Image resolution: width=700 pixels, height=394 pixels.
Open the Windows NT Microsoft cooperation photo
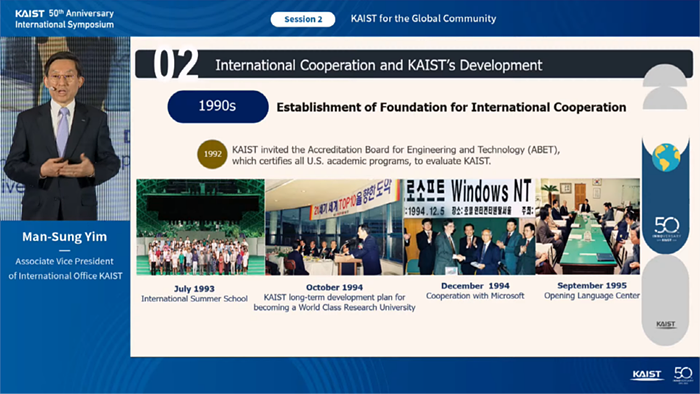[469, 227]
